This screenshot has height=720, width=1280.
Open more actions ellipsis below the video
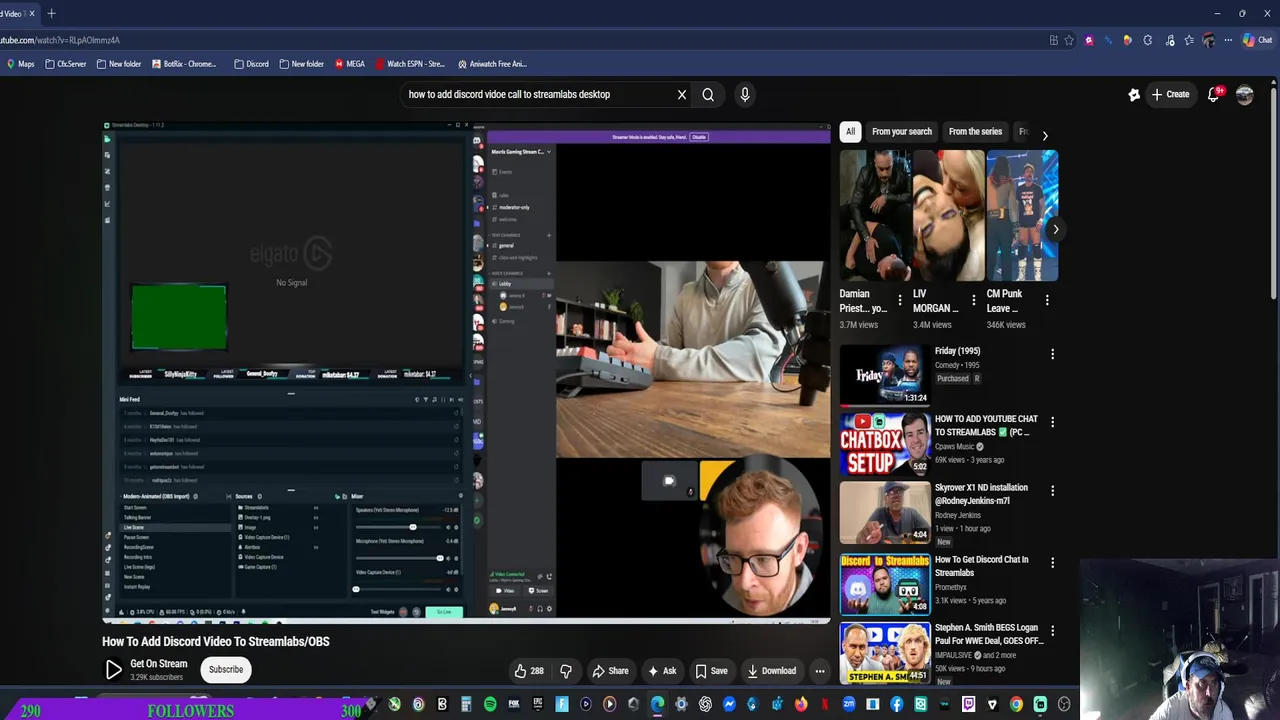point(820,671)
